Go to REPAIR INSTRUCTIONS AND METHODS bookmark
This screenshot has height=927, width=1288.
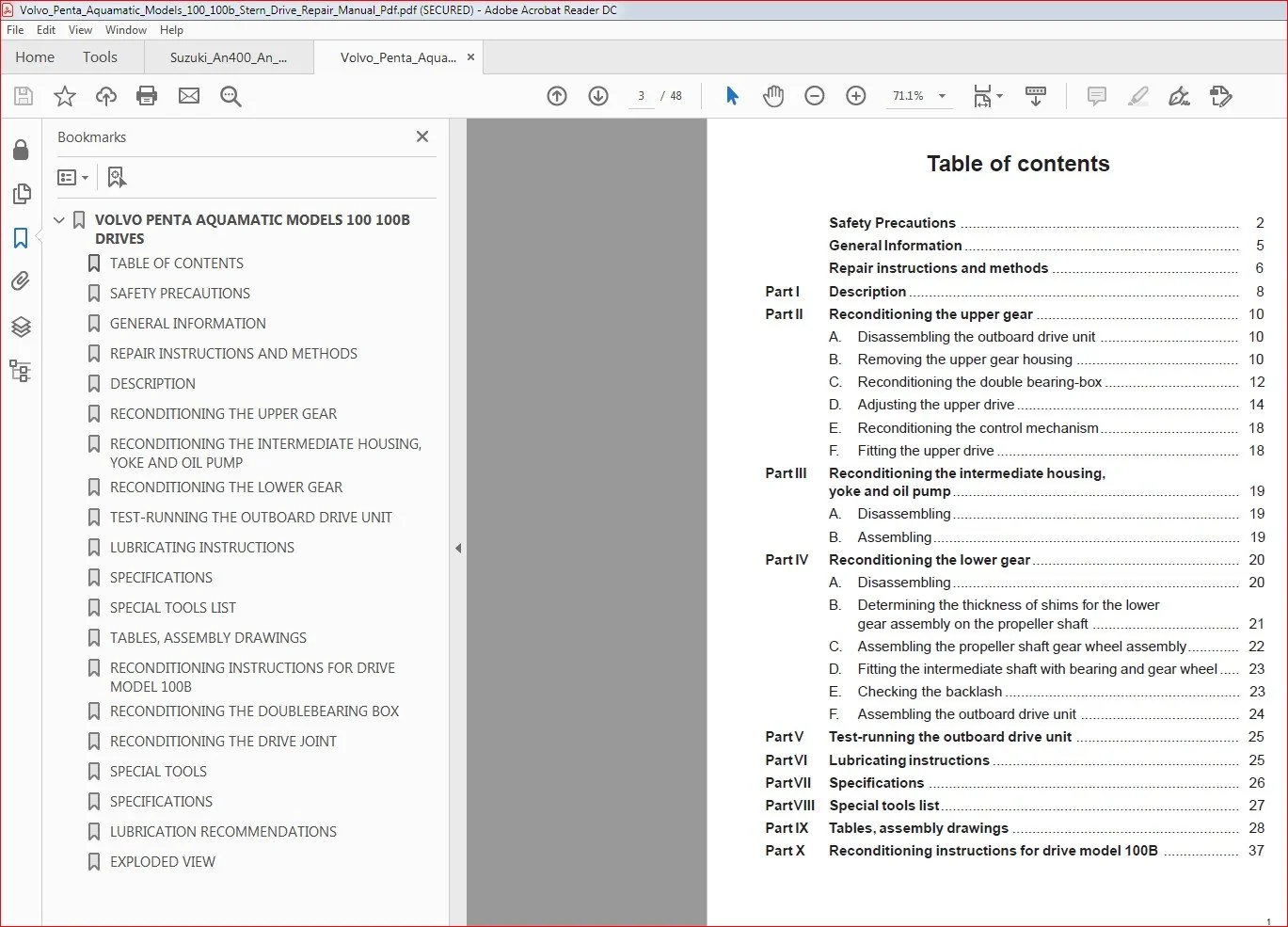pos(233,354)
